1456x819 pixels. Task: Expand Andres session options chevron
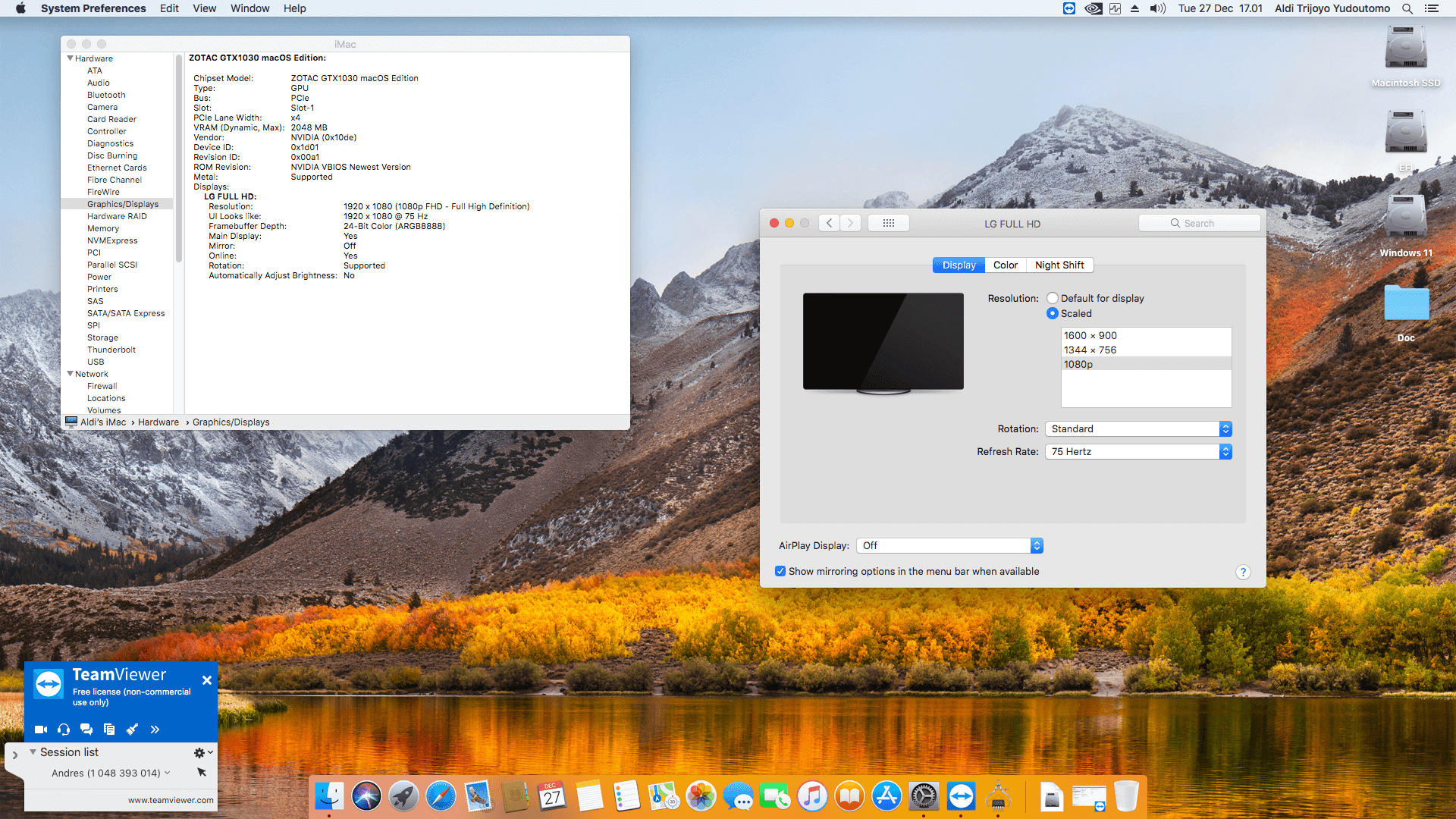coord(167,773)
